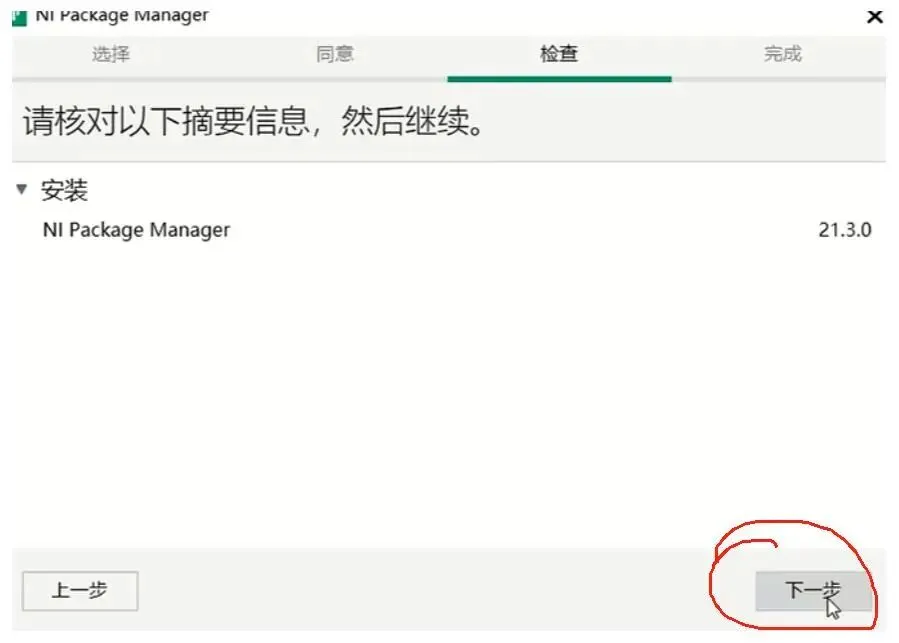Click the green progress bar under 检查
The width and height of the screenshot is (899, 643).
point(559,79)
